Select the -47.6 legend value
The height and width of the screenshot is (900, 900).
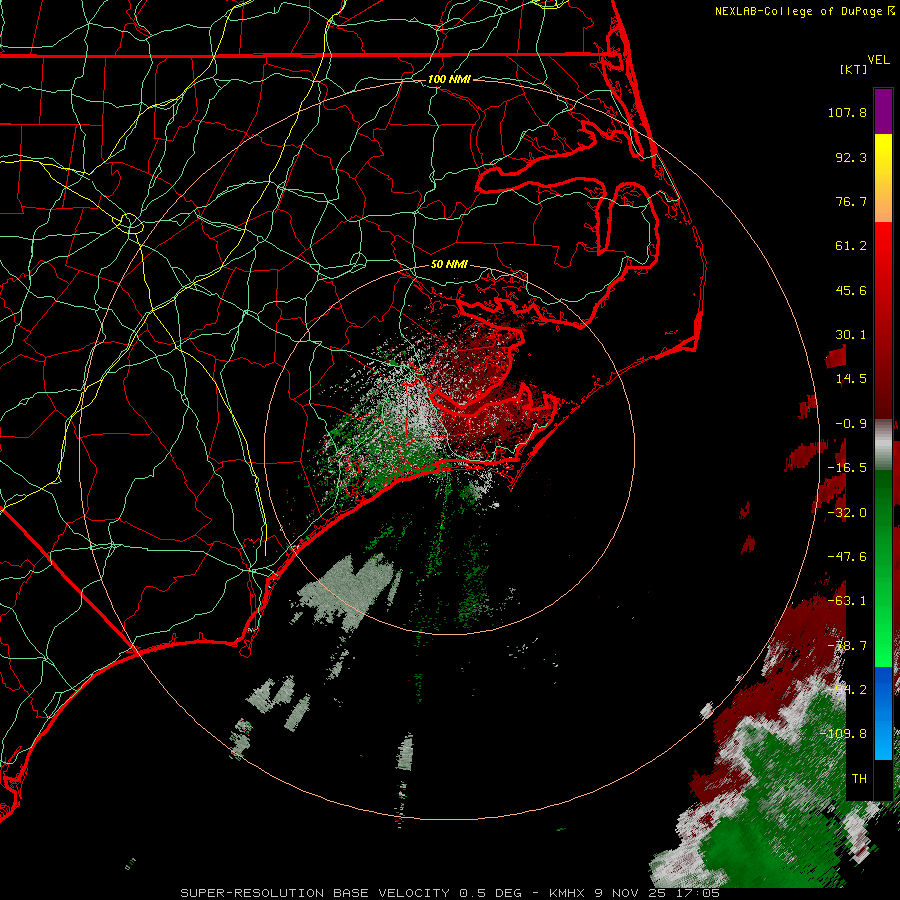[x=847, y=557]
